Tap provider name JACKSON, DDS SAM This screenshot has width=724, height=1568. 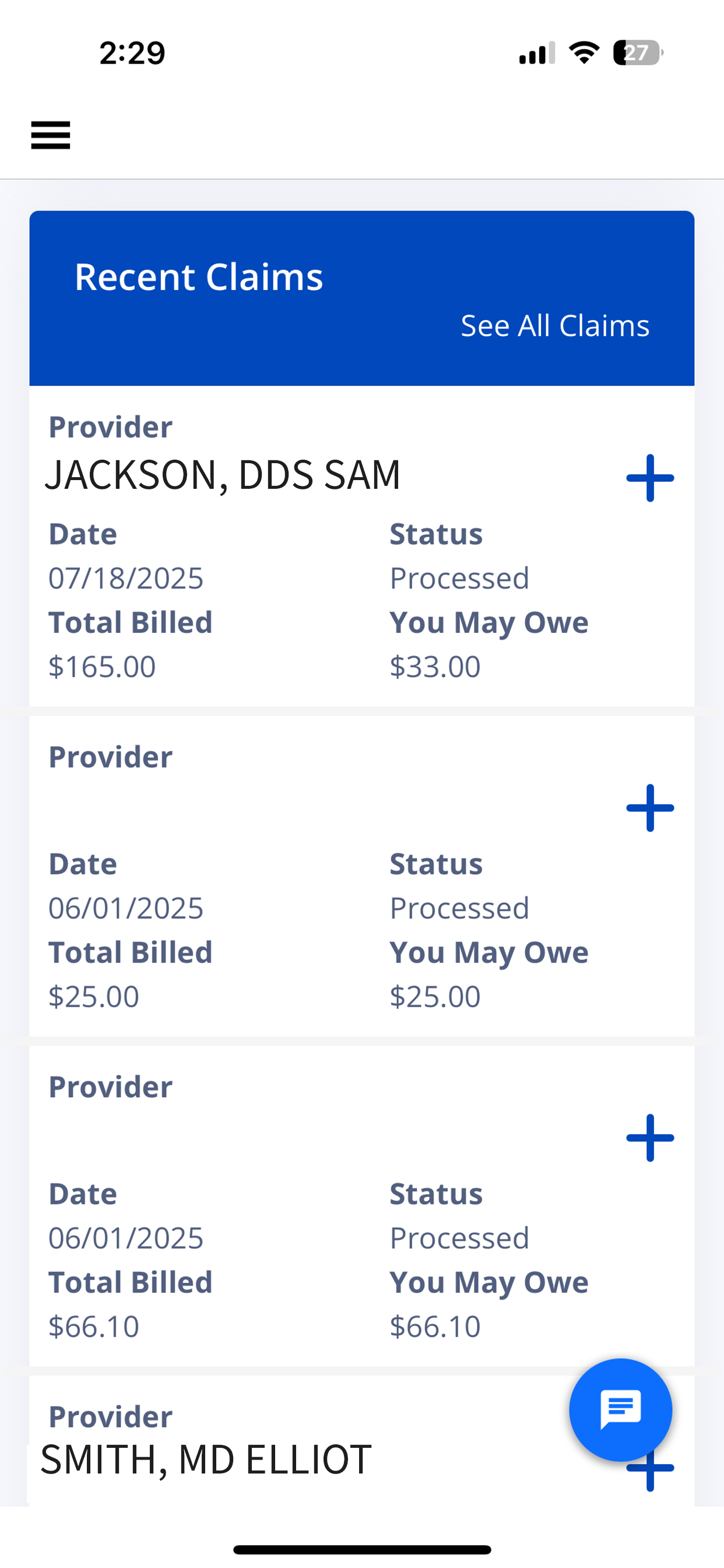click(223, 475)
